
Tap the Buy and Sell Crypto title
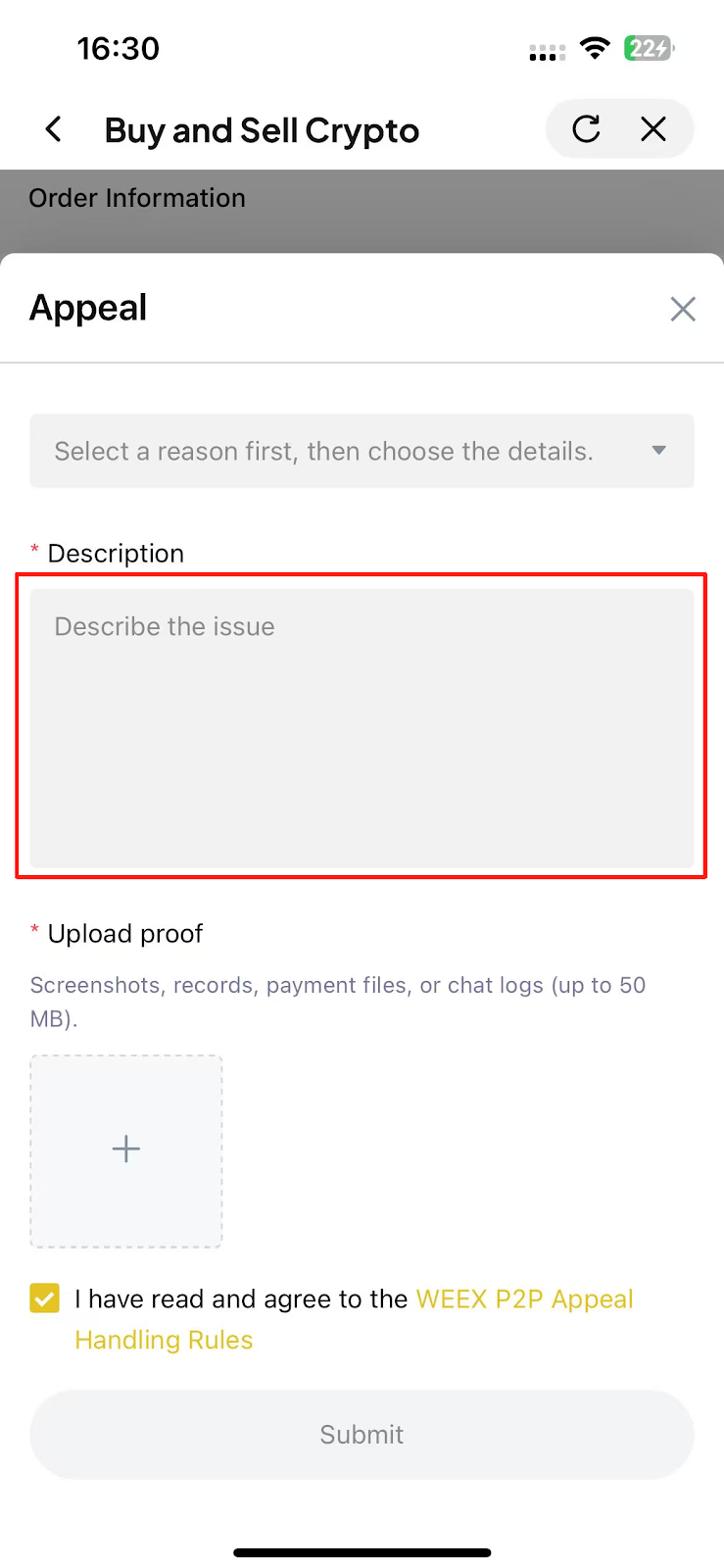(x=262, y=130)
